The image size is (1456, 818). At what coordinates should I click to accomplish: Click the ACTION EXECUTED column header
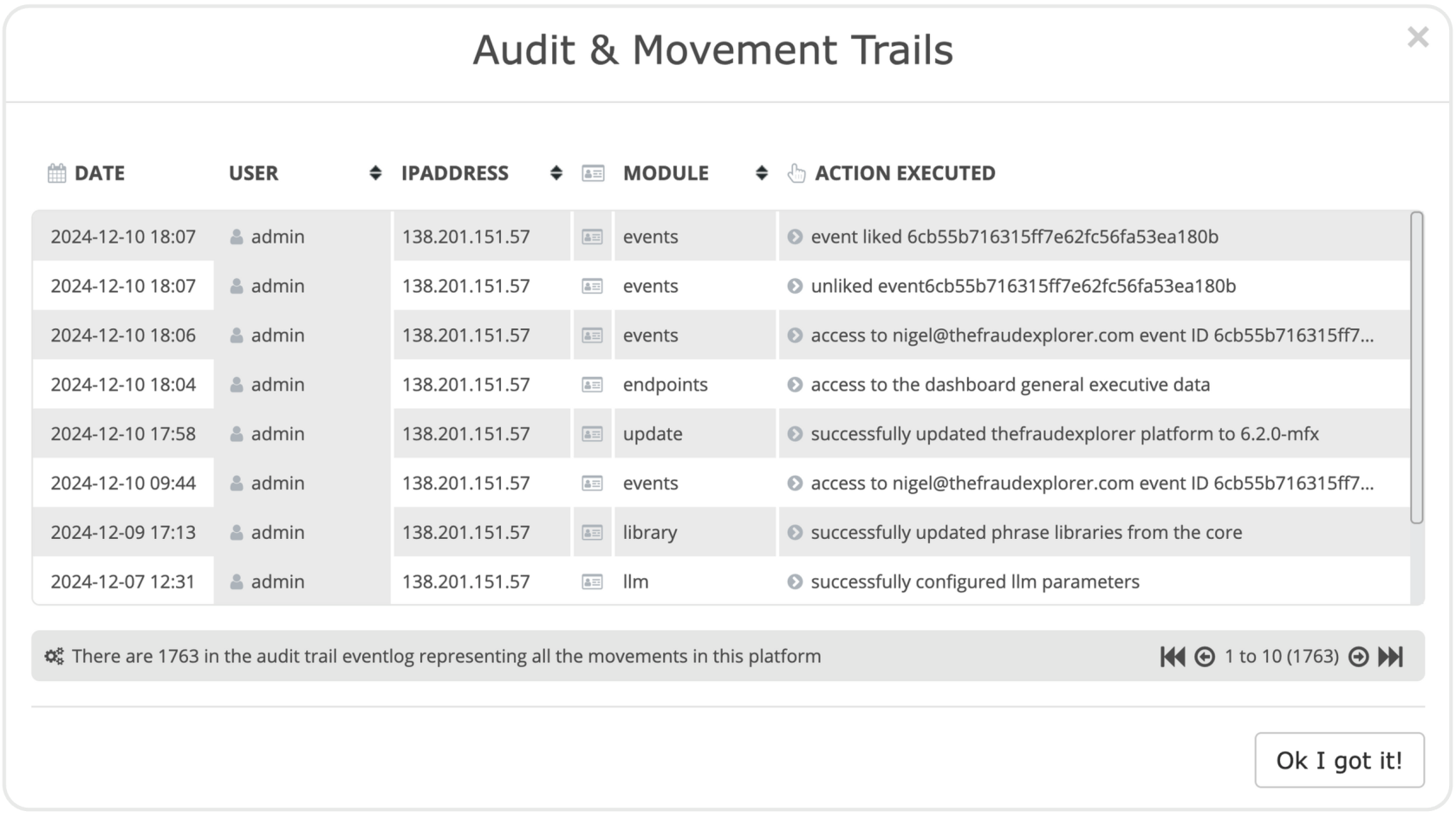coord(905,173)
